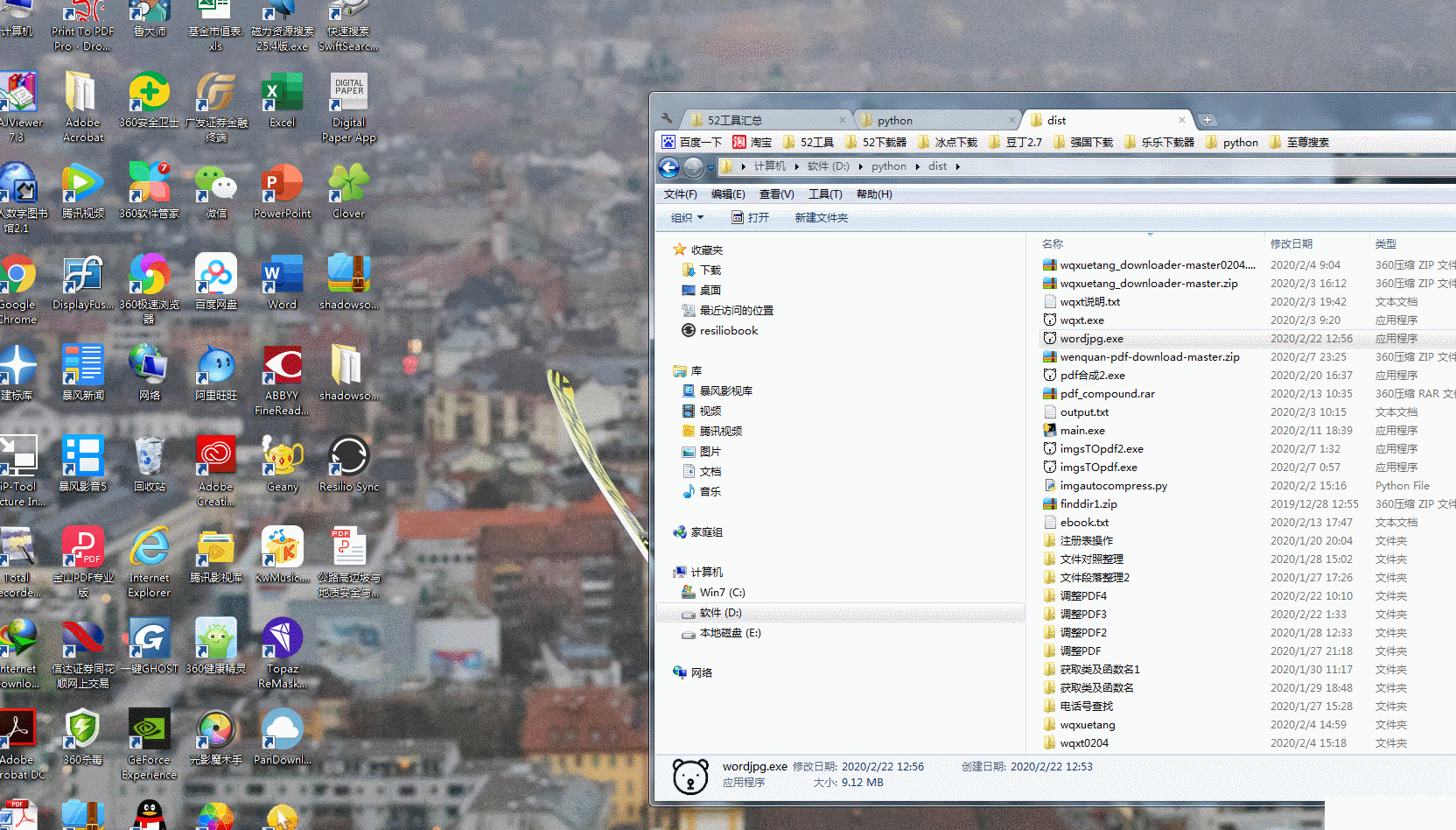Launch KwMusic desktop shortcut
Image resolution: width=1456 pixels, height=830 pixels.
pyautogui.click(x=282, y=555)
